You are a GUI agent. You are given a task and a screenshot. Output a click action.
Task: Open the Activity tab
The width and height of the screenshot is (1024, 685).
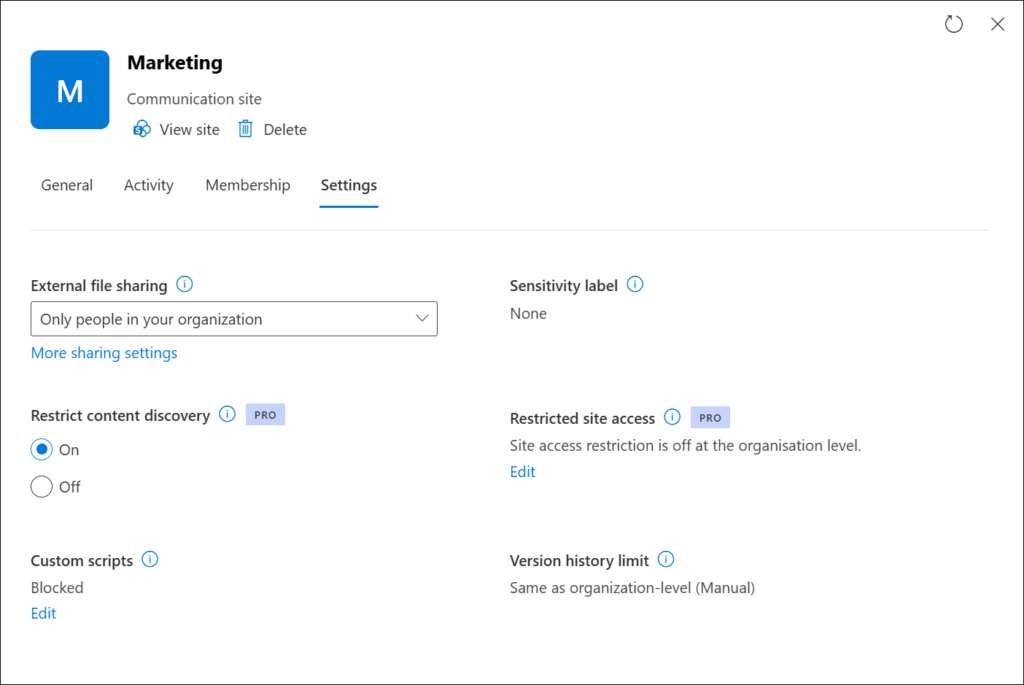click(149, 185)
